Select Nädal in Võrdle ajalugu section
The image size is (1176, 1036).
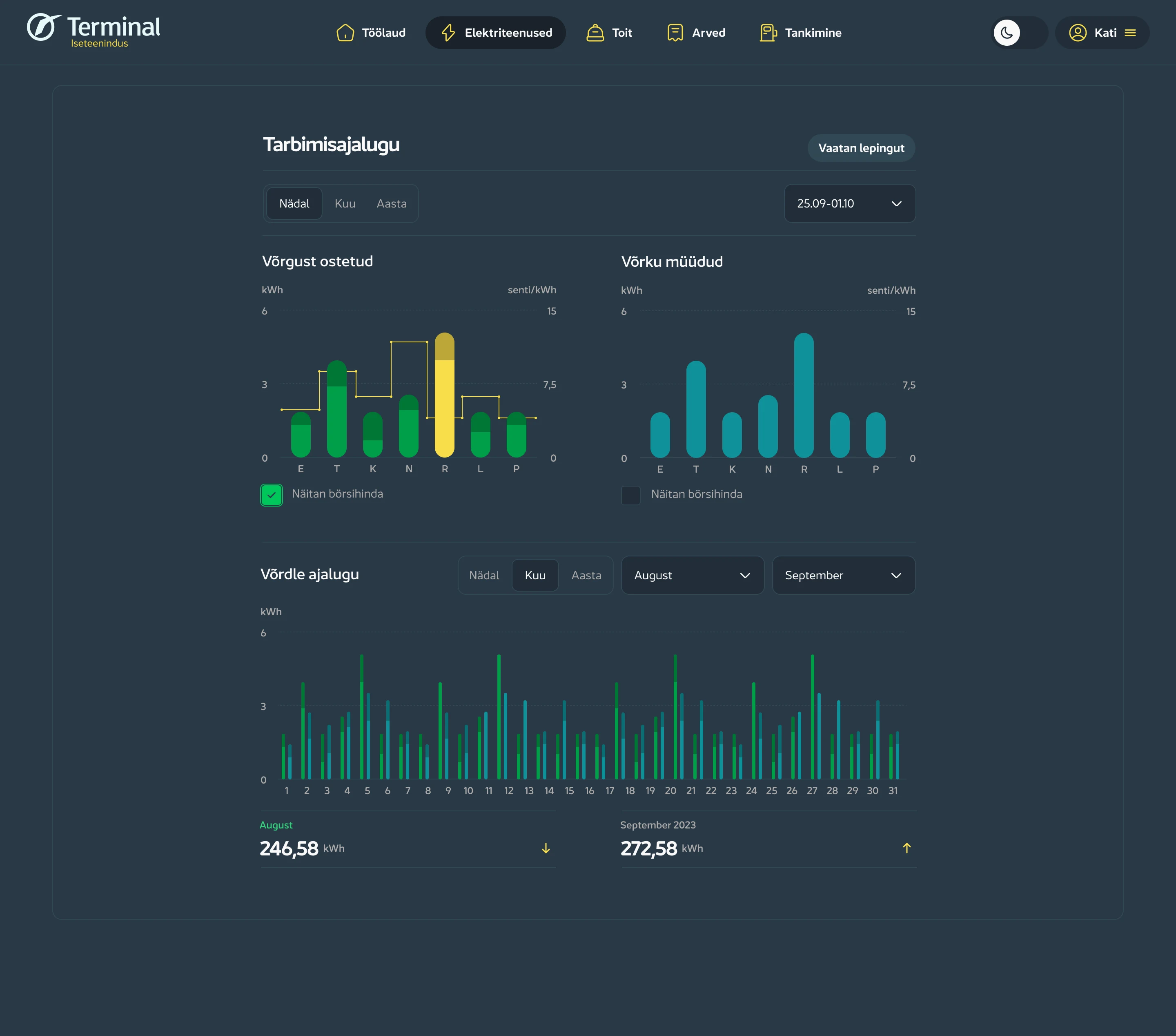[484, 576]
